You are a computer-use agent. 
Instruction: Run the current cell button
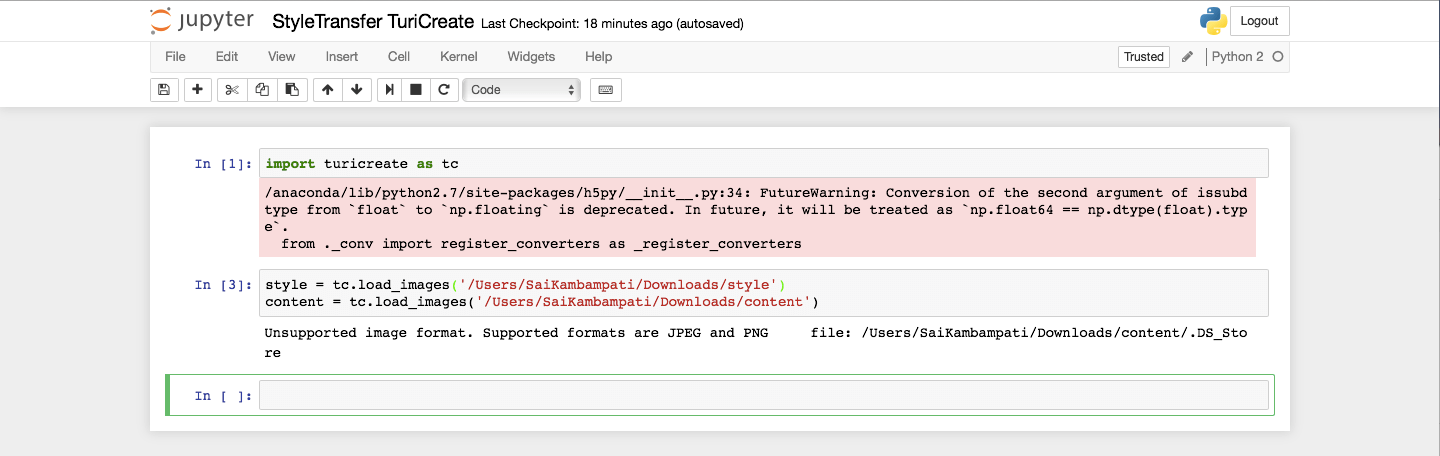click(390, 90)
